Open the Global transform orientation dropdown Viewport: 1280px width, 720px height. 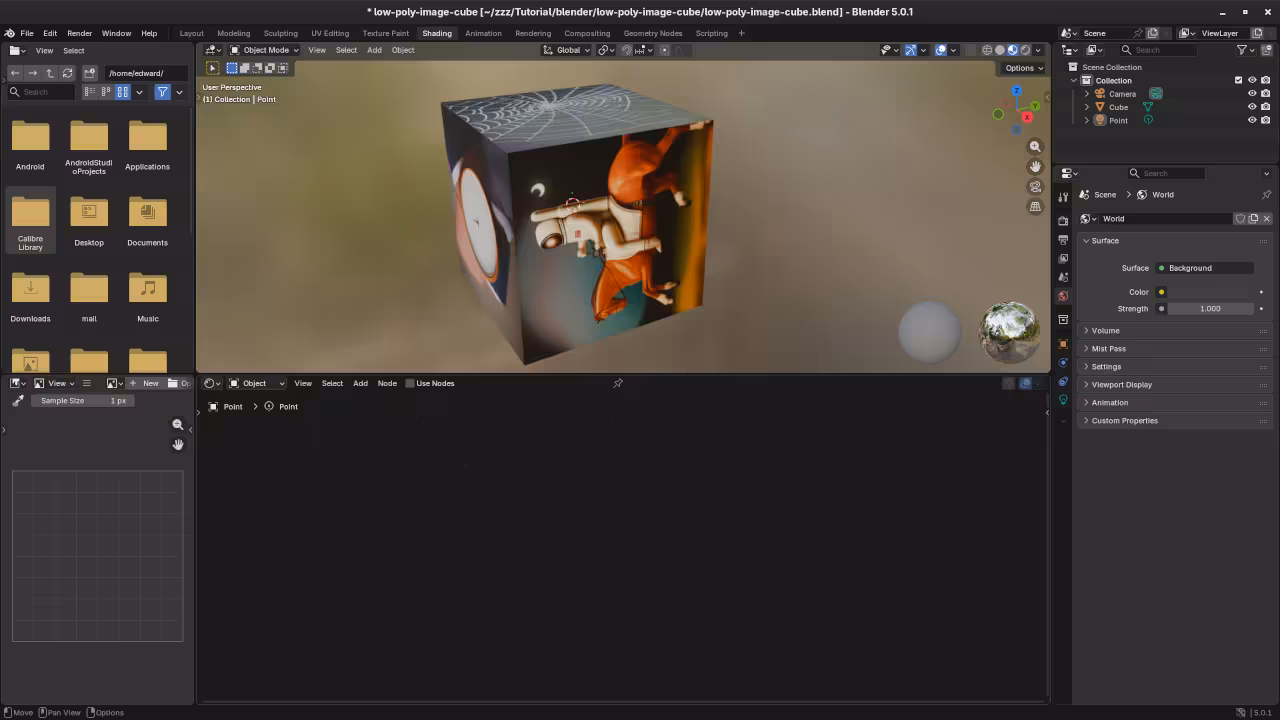[567, 50]
